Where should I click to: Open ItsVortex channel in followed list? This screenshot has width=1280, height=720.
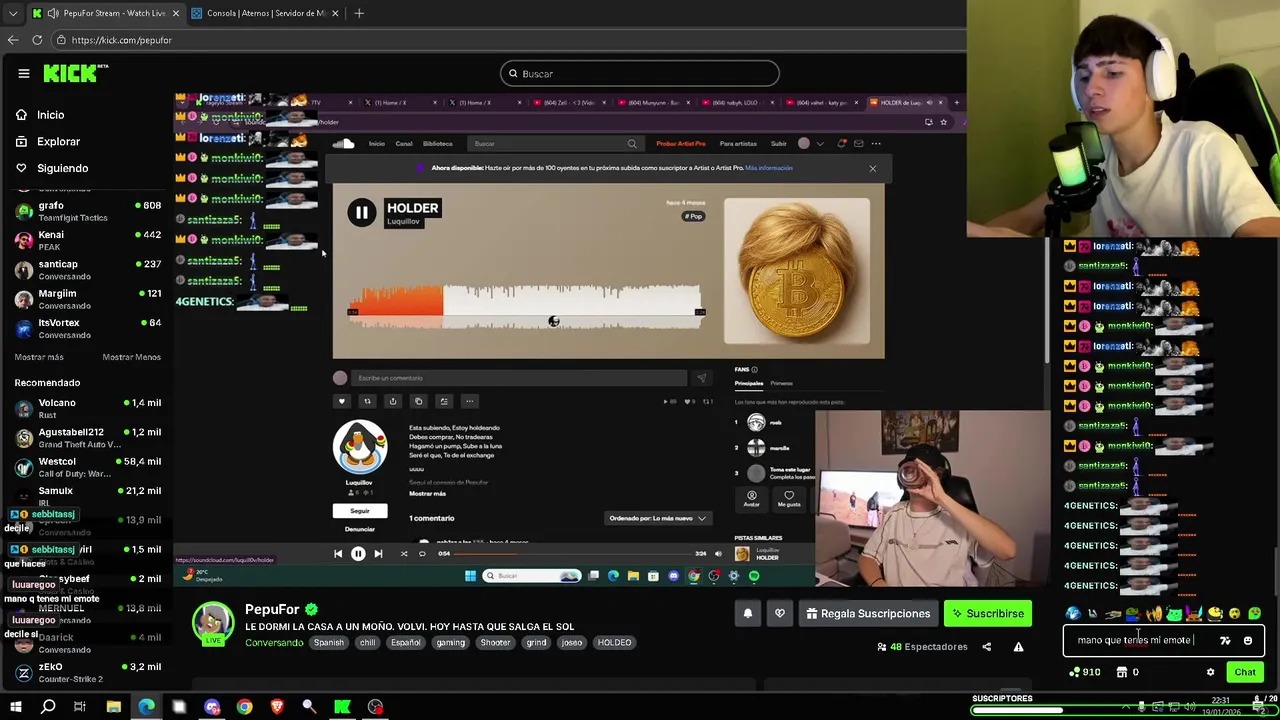click(x=87, y=328)
